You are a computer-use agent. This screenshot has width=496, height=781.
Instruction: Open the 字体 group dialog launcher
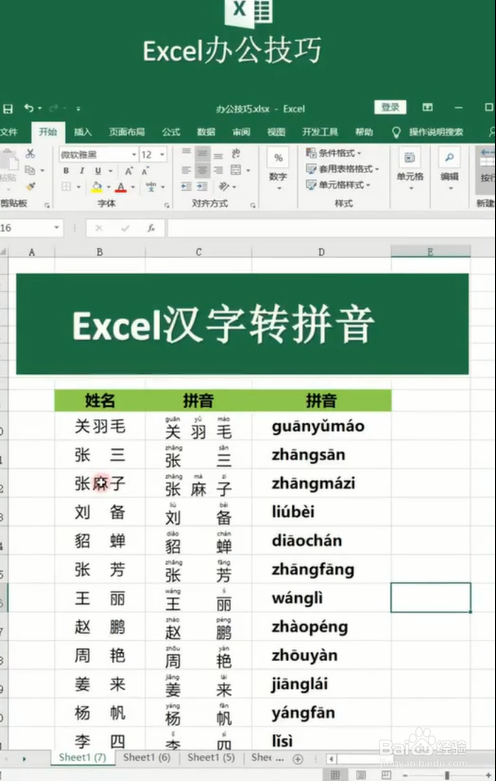pyautogui.click(x=166, y=205)
